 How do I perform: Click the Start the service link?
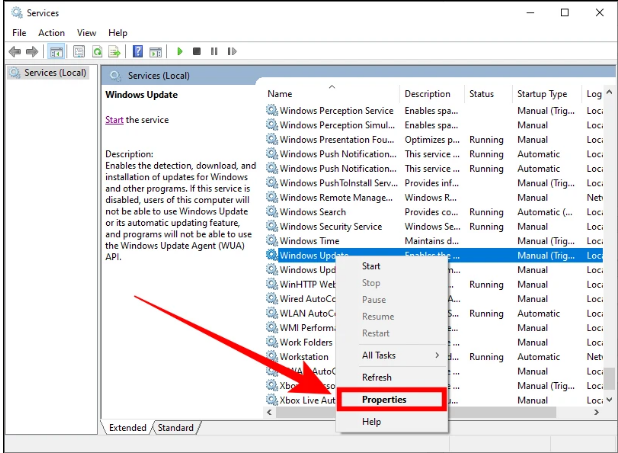114,120
